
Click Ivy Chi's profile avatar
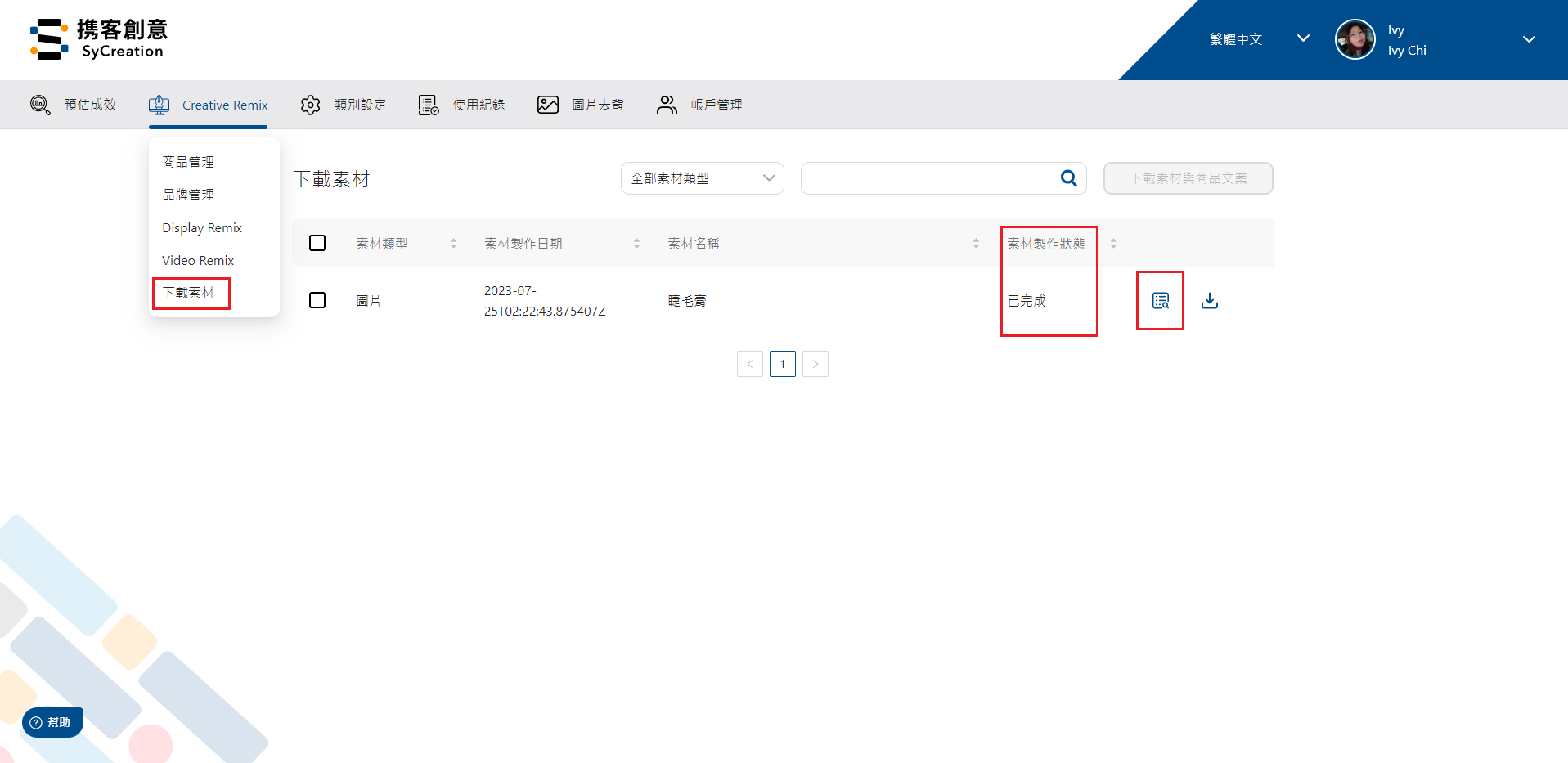coord(1355,39)
